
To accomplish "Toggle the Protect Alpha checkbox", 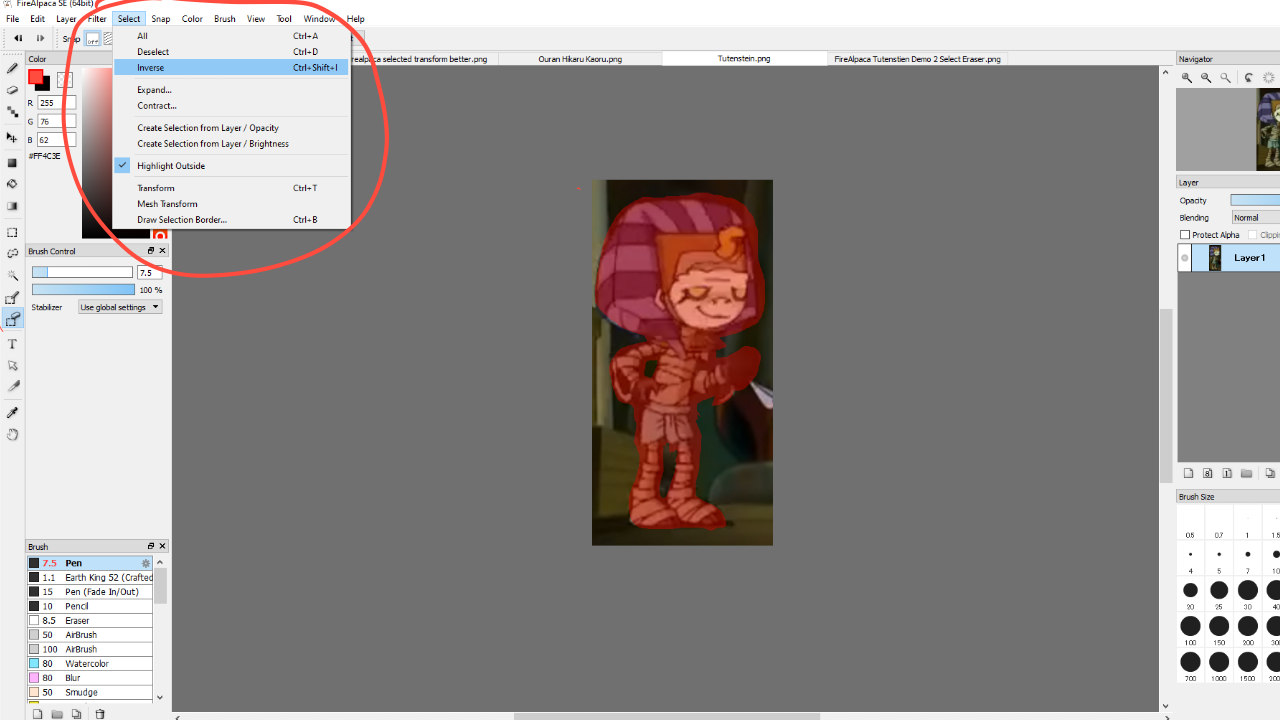I will pyautogui.click(x=1185, y=235).
